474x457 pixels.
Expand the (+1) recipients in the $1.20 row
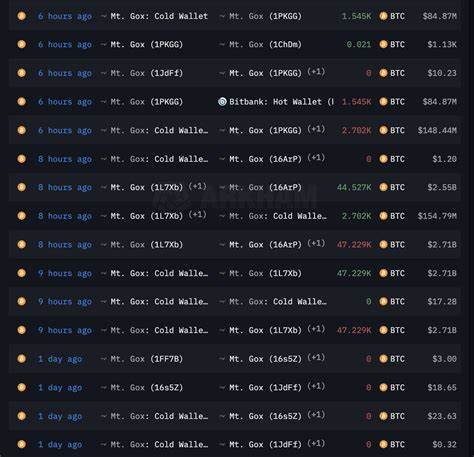click(x=316, y=158)
